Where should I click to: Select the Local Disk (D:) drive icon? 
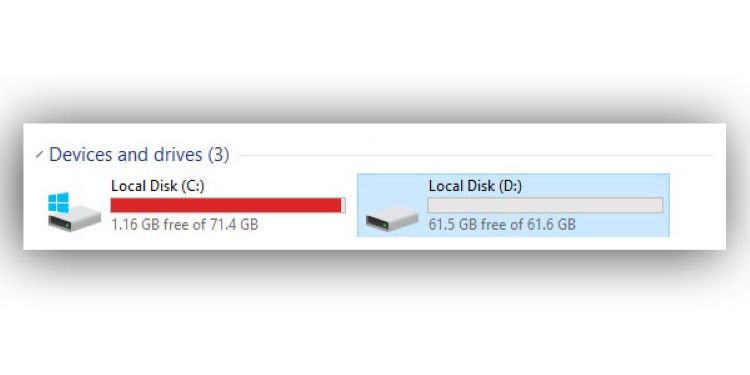(392, 219)
